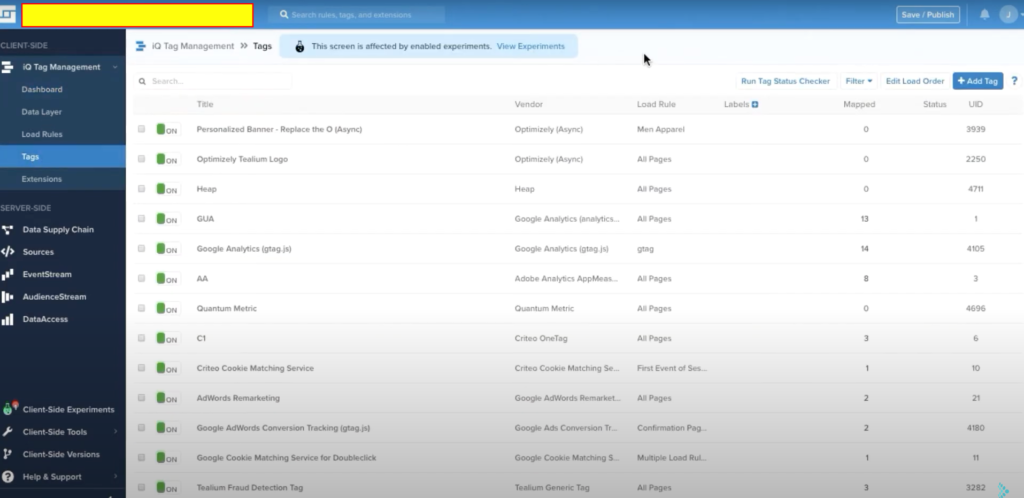Disable the Quantum Metric tag
Viewport: 1024px width, 498px height.
[x=167, y=309]
